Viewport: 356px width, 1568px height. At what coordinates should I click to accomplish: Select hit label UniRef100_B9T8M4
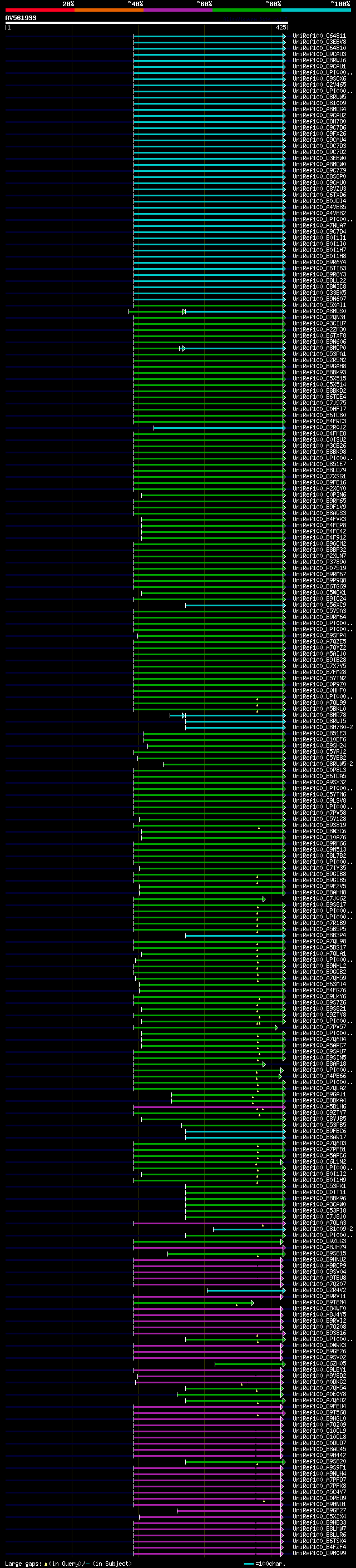pos(319,1302)
